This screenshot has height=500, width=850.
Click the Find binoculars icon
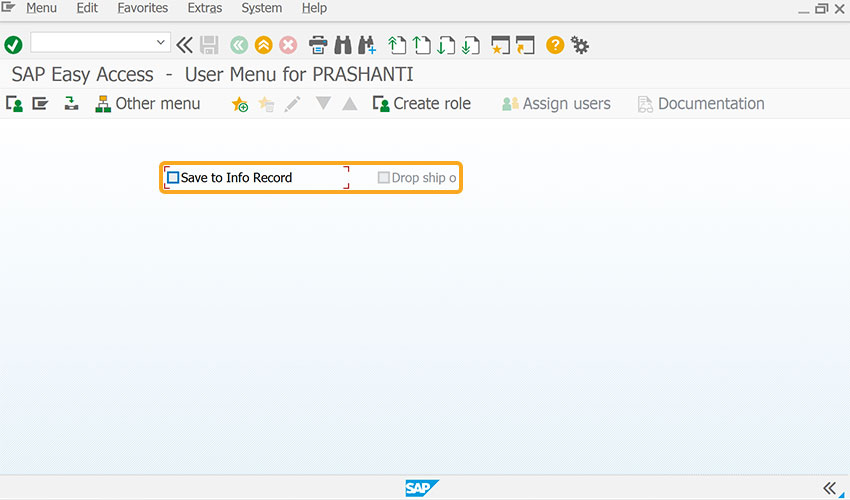(343, 44)
